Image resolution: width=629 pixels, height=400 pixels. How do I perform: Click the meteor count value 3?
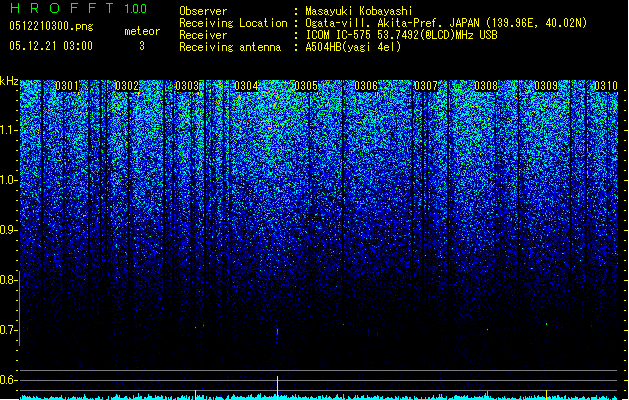pos(142,46)
